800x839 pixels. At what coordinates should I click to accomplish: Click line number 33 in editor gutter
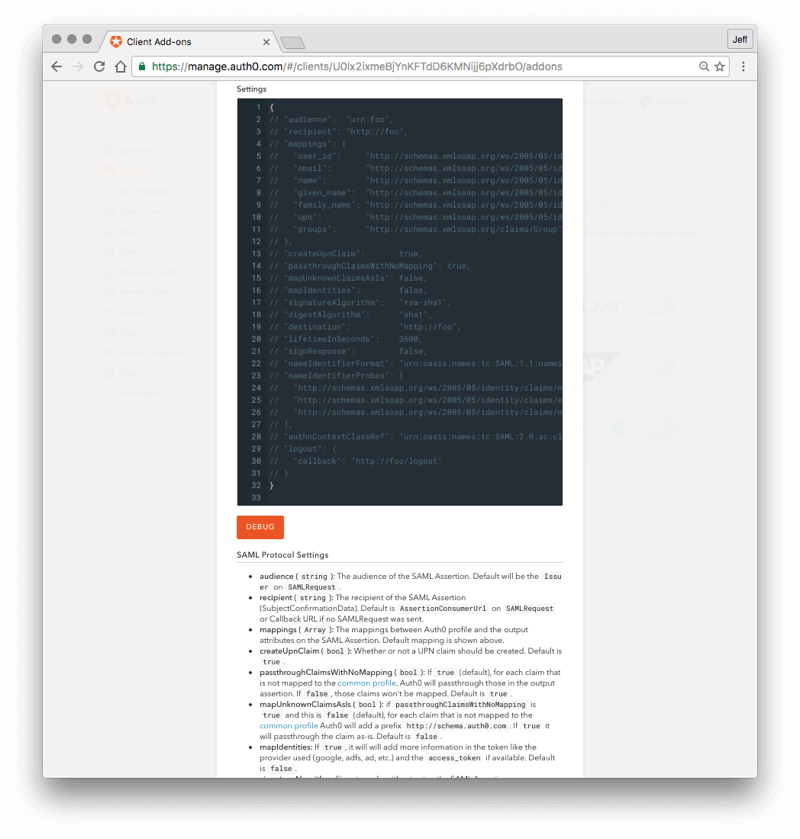pyautogui.click(x=256, y=498)
